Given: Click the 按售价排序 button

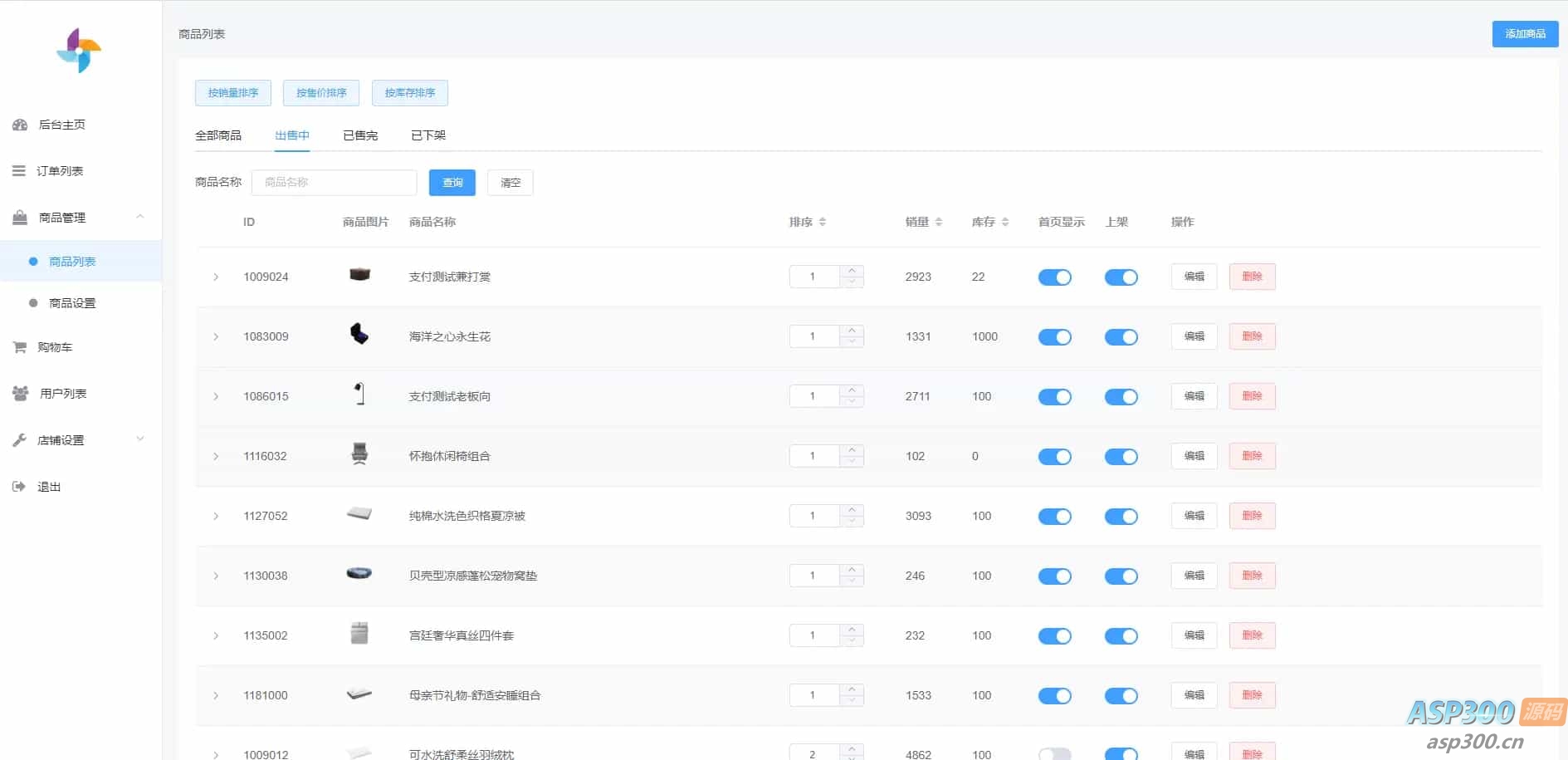Looking at the screenshot, I should click(x=321, y=93).
